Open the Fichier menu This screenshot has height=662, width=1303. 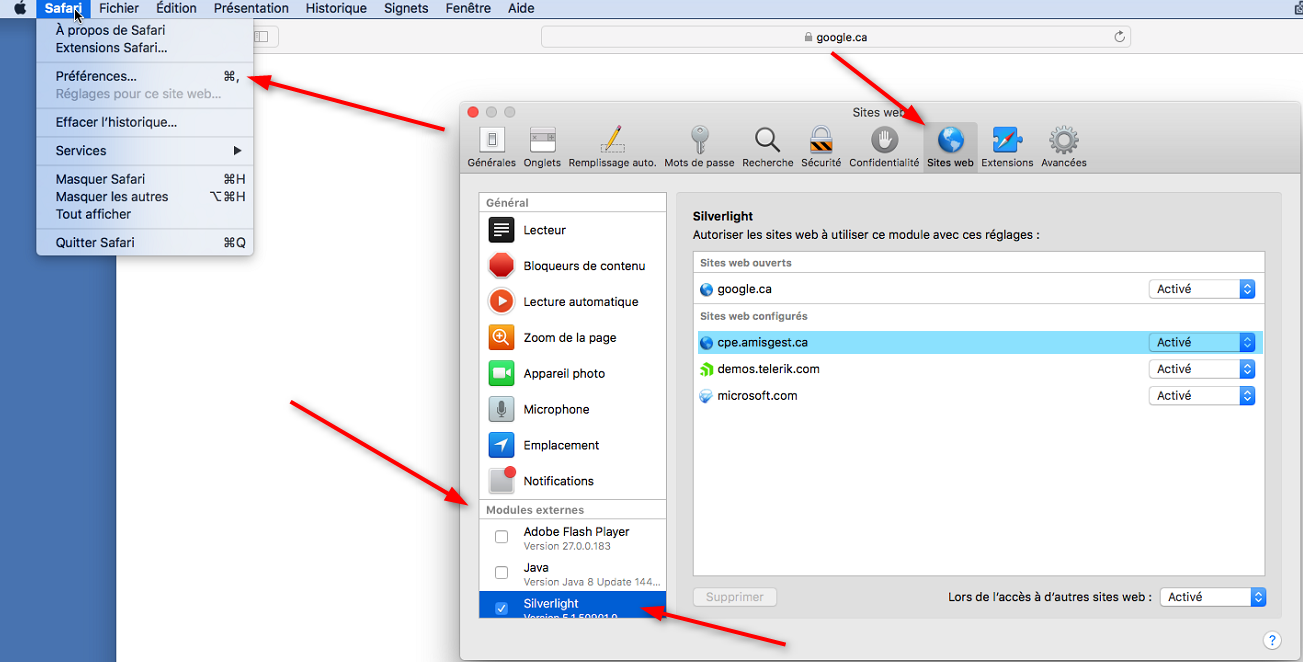click(x=119, y=8)
